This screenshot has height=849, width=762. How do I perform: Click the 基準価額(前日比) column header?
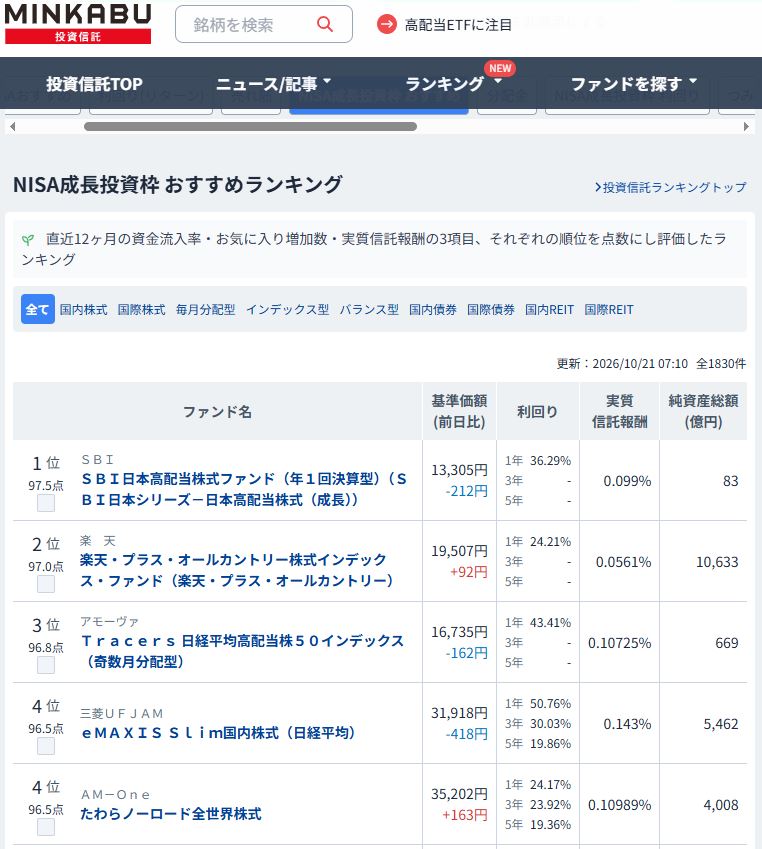[x=459, y=412]
